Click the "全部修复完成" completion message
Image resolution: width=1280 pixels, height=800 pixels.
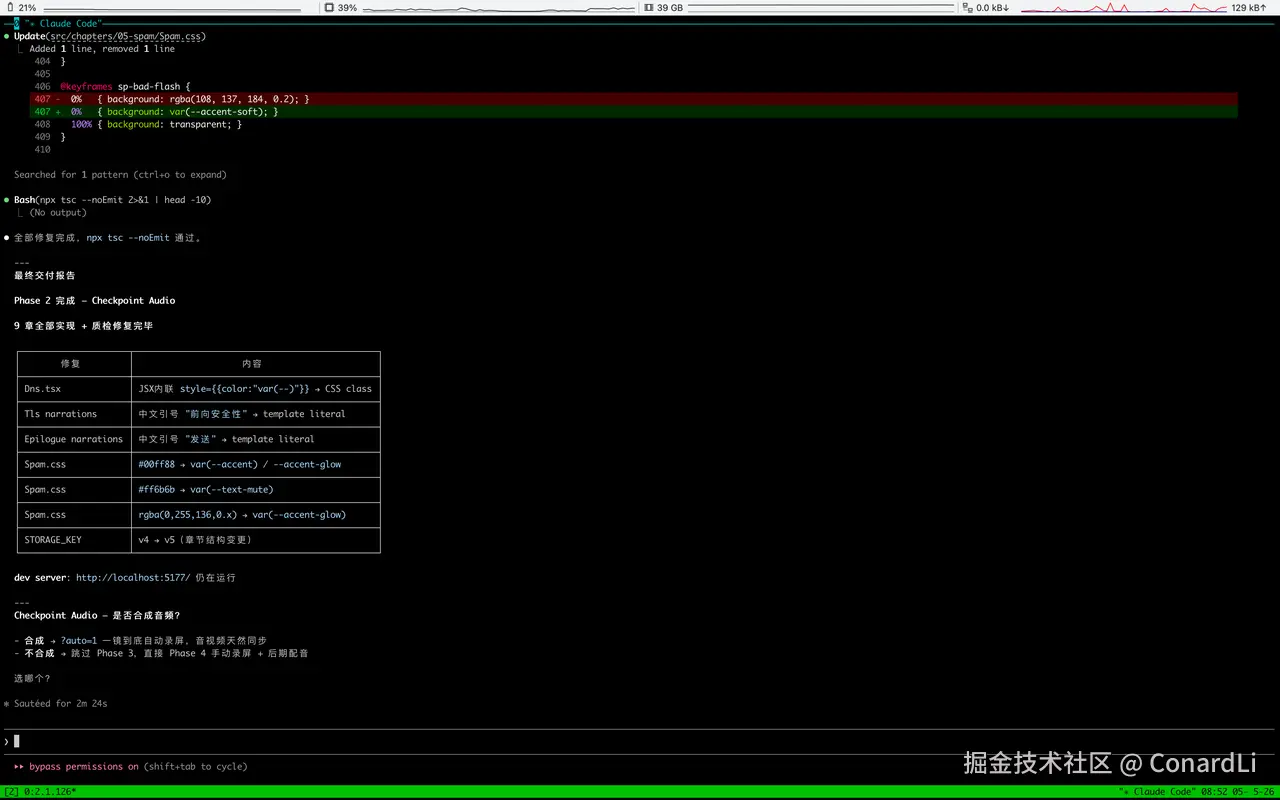[108, 238]
